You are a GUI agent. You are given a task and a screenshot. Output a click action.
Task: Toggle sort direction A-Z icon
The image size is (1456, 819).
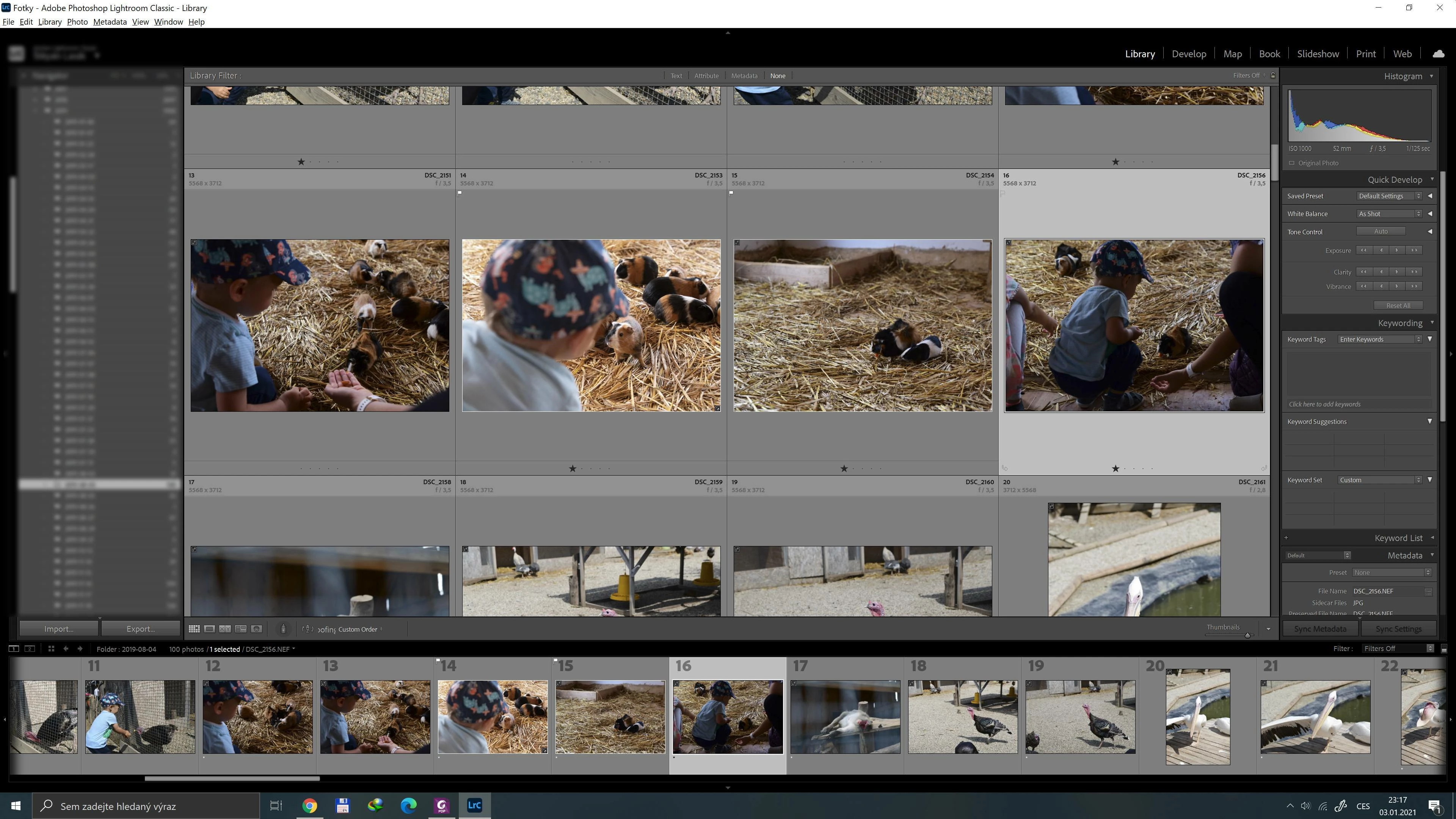[x=308, y=629]
